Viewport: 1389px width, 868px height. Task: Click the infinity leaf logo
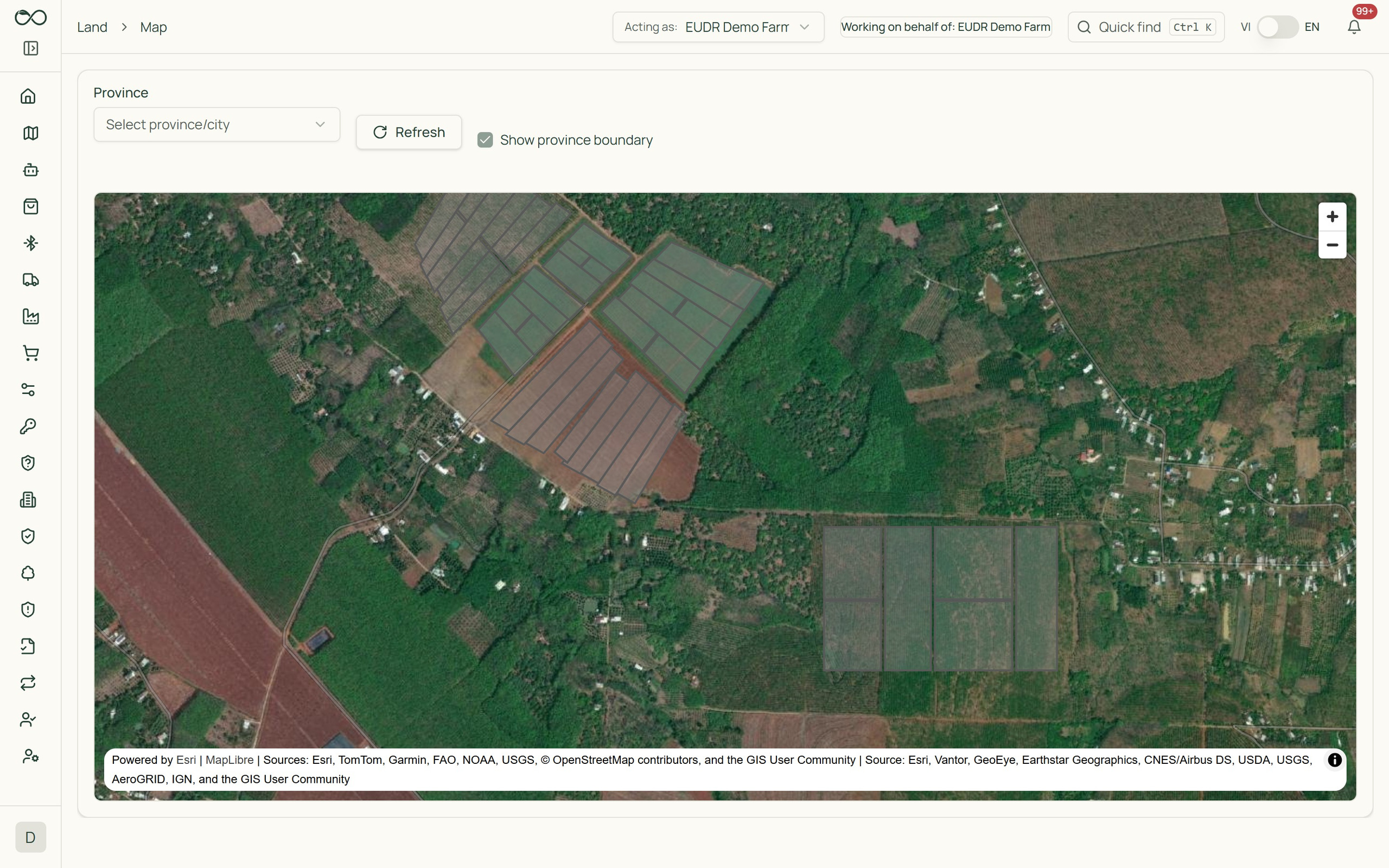tap(30, 17)
